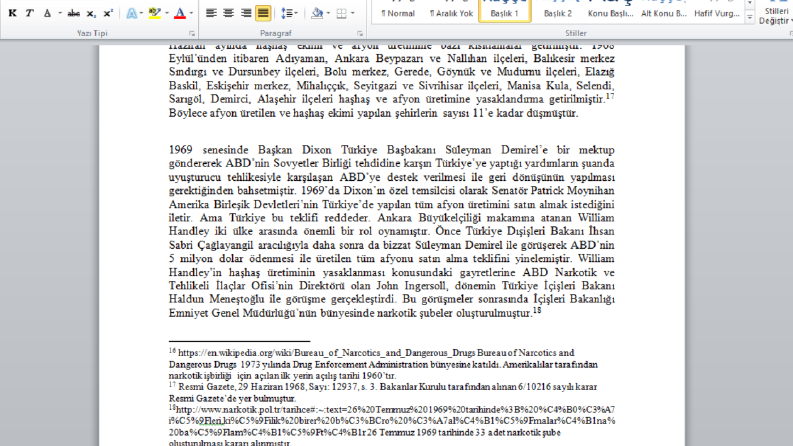Click "John Ingersoll" in the paragraph
793x446 pixels.
(411, 286)
